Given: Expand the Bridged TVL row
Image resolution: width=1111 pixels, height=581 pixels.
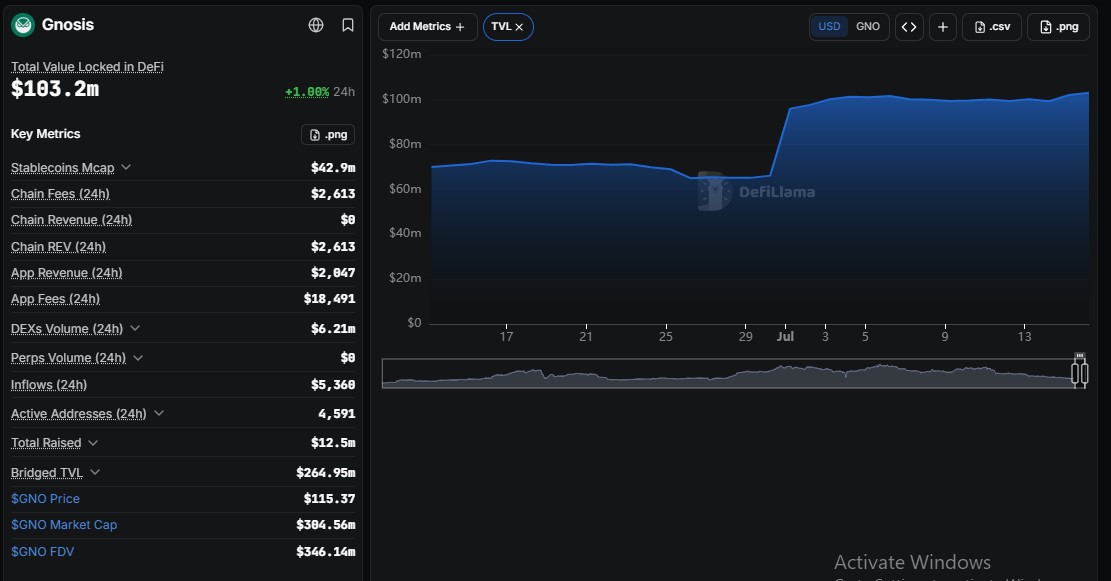Looking at the screenshot, I should pos(95,472).
